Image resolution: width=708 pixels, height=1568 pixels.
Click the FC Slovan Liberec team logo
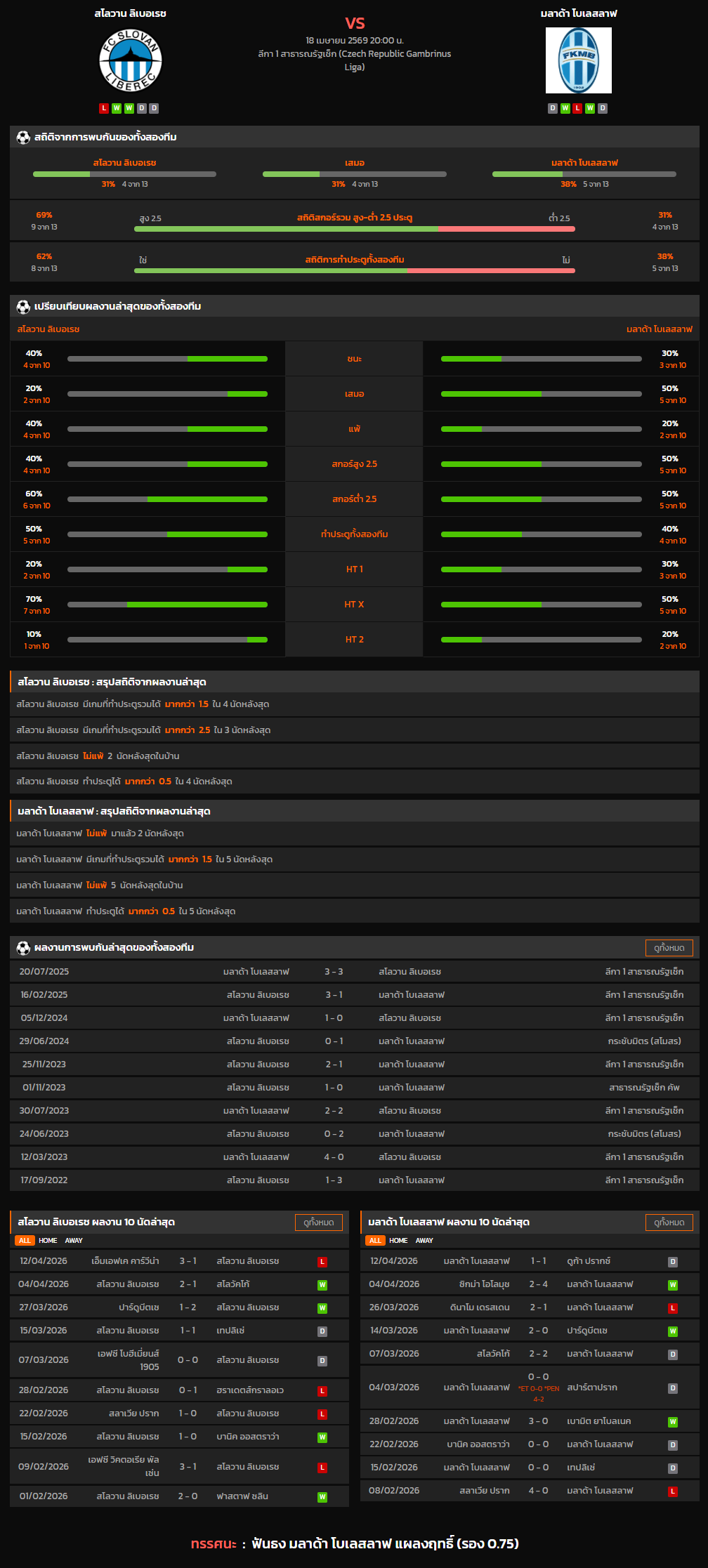(130, 60)
